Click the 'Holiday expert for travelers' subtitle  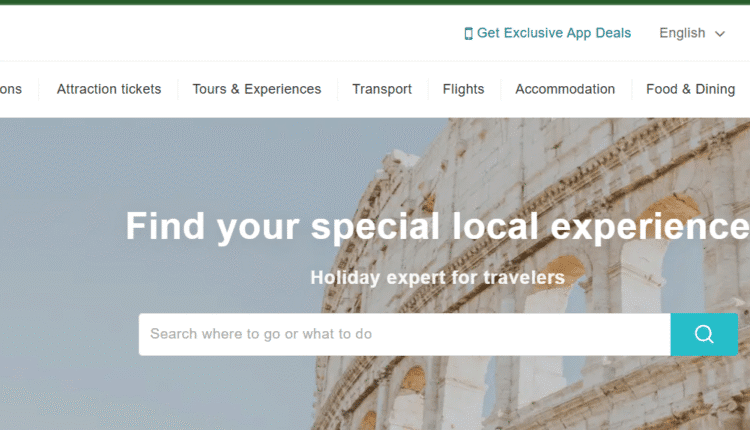click(x=438, y=277)
